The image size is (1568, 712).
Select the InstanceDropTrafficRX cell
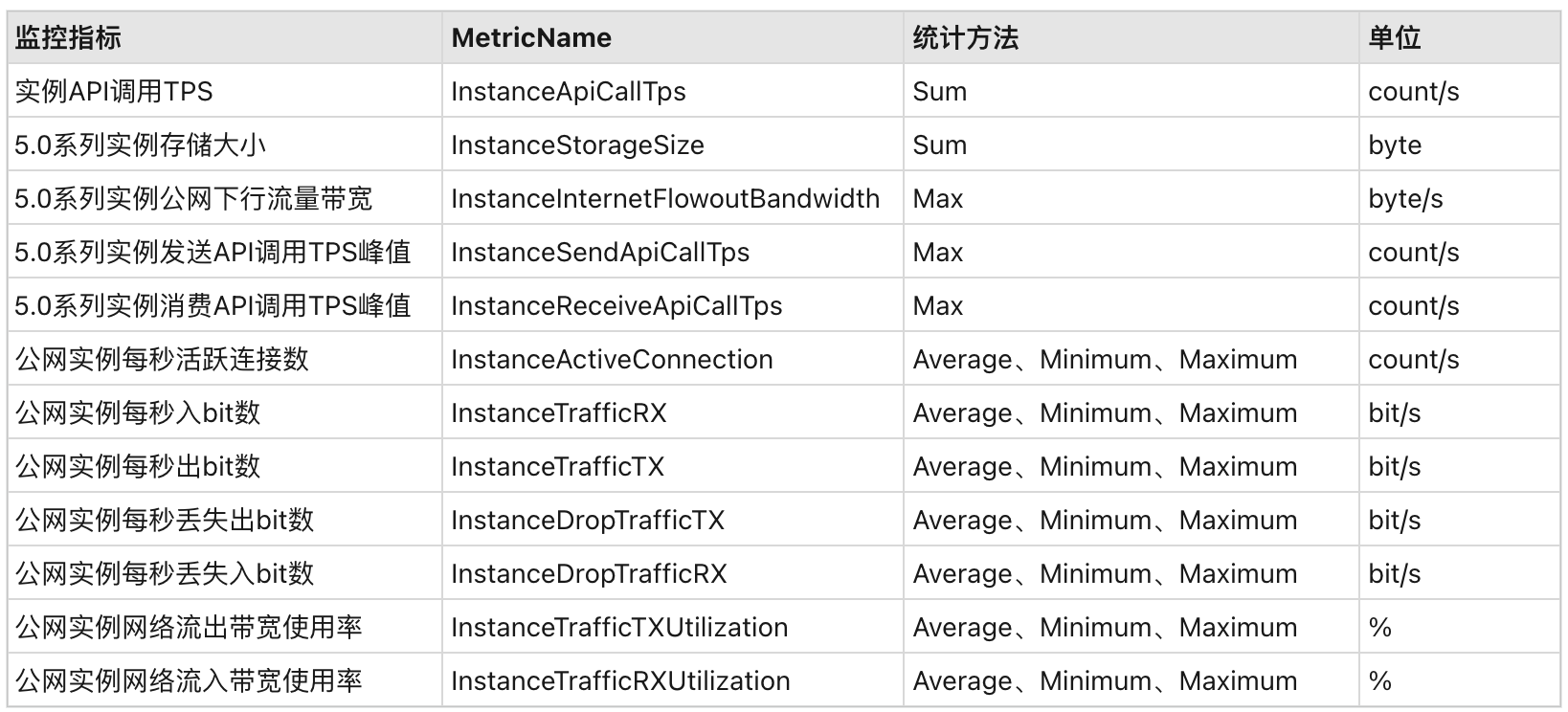coord(589,574)
